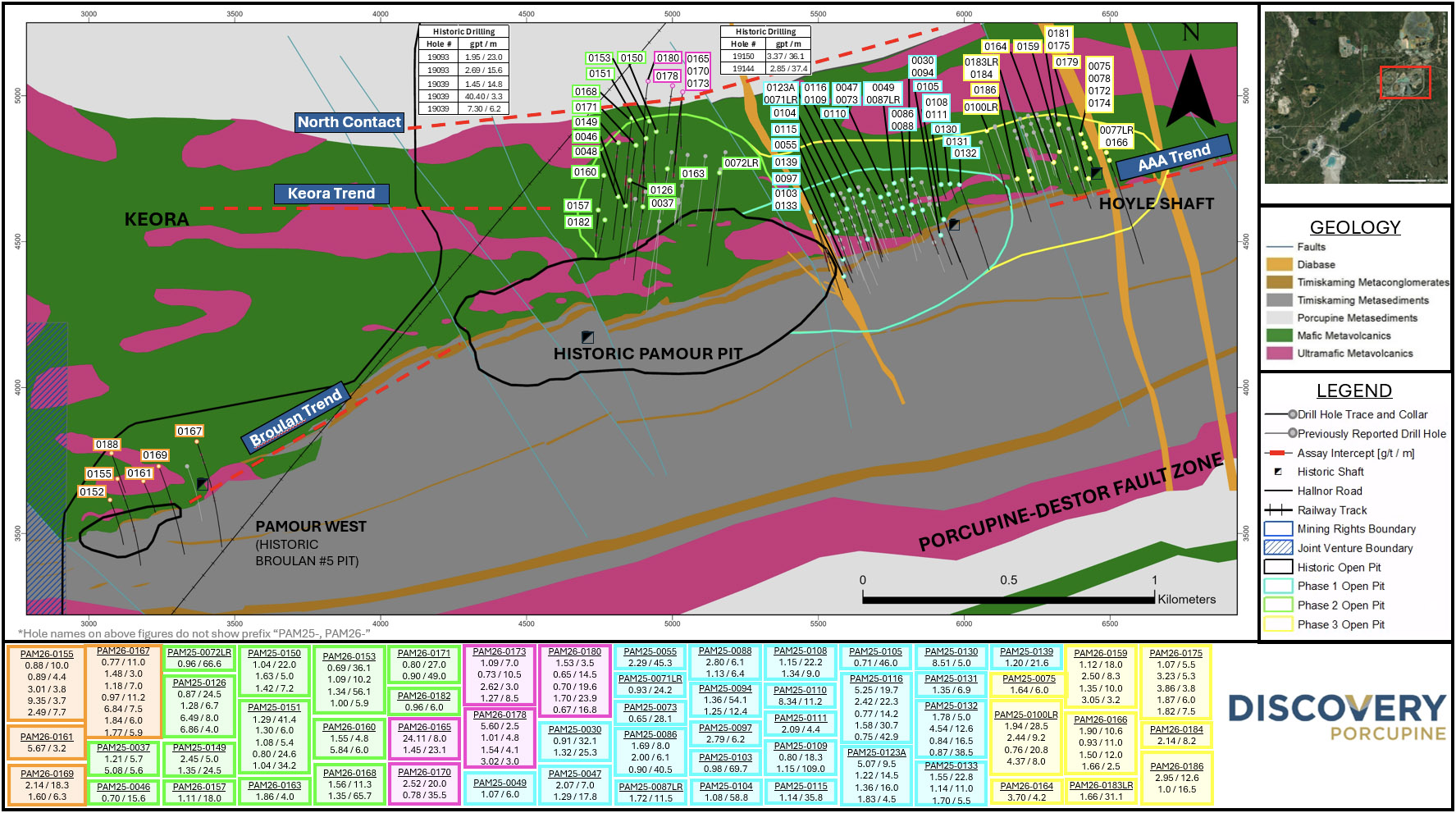
Task: Click the Porcupine-Destor Fault Zone text
Action: pyautogui.click(x=1070, y=502)
